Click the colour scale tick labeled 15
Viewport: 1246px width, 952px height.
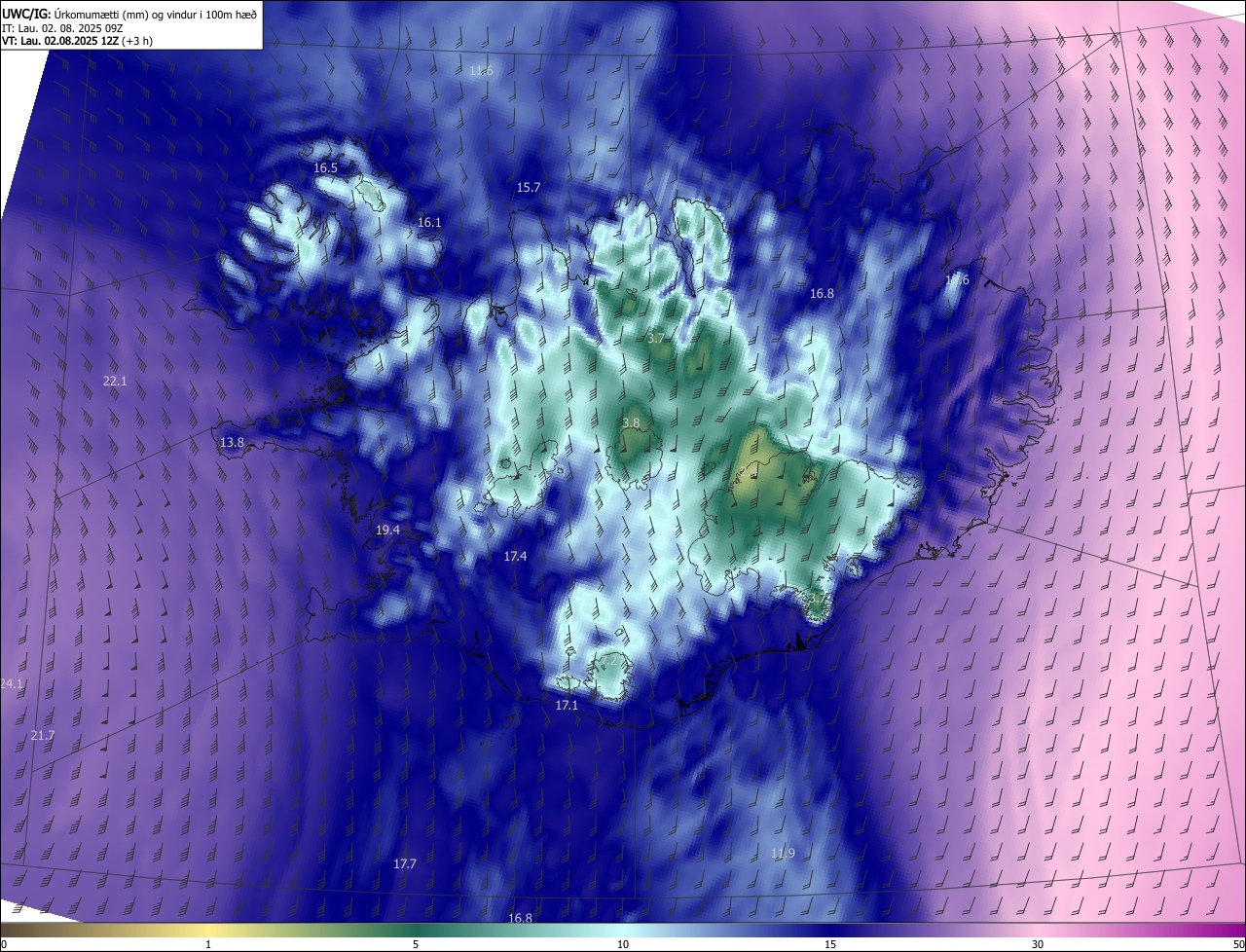point(830,944)
